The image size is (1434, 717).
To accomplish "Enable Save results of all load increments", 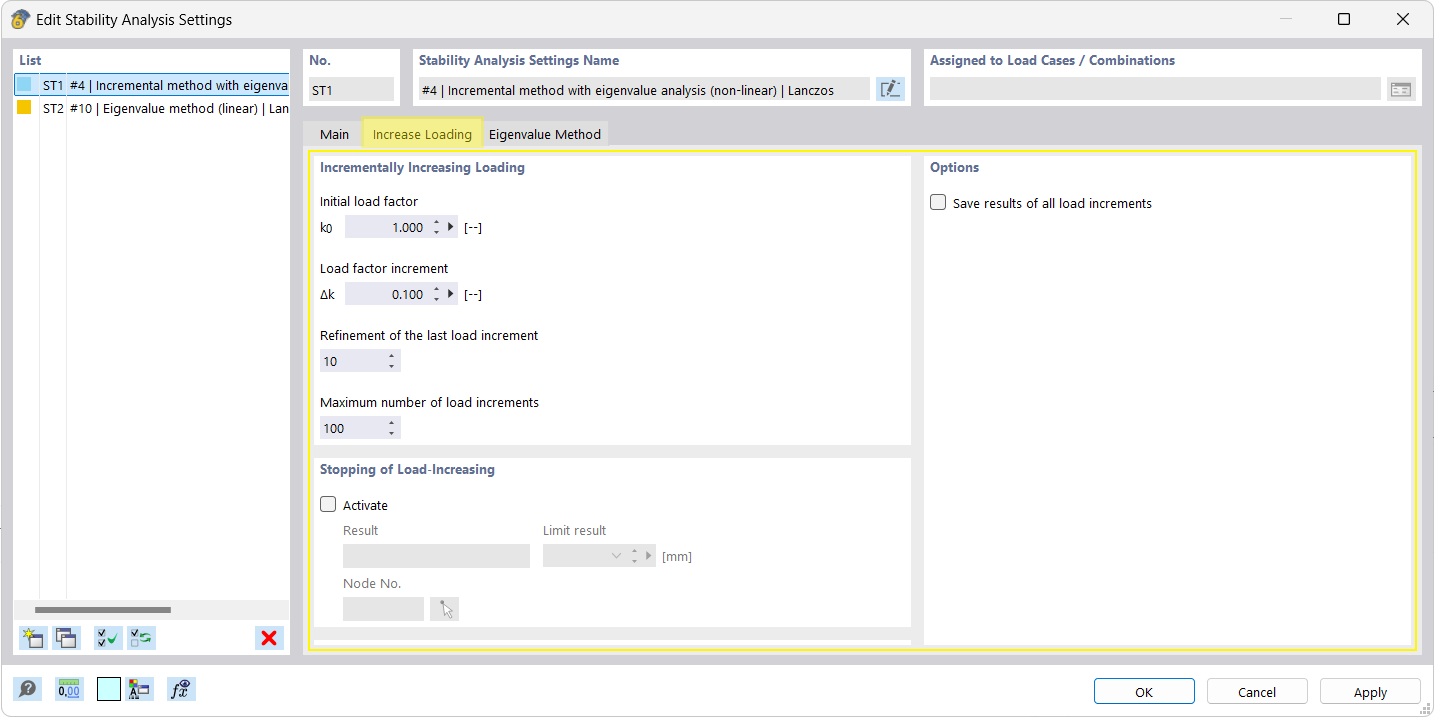I will coord(938,203).
